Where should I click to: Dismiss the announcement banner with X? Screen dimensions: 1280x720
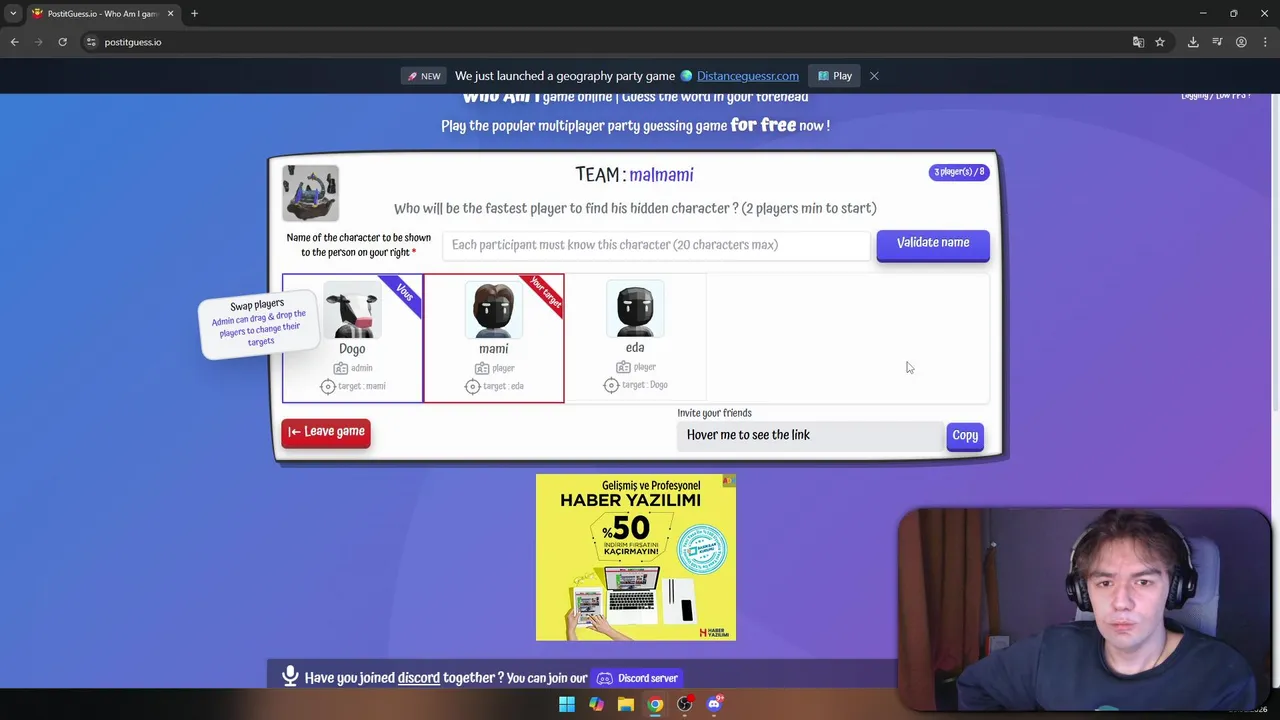click(874, 76)
